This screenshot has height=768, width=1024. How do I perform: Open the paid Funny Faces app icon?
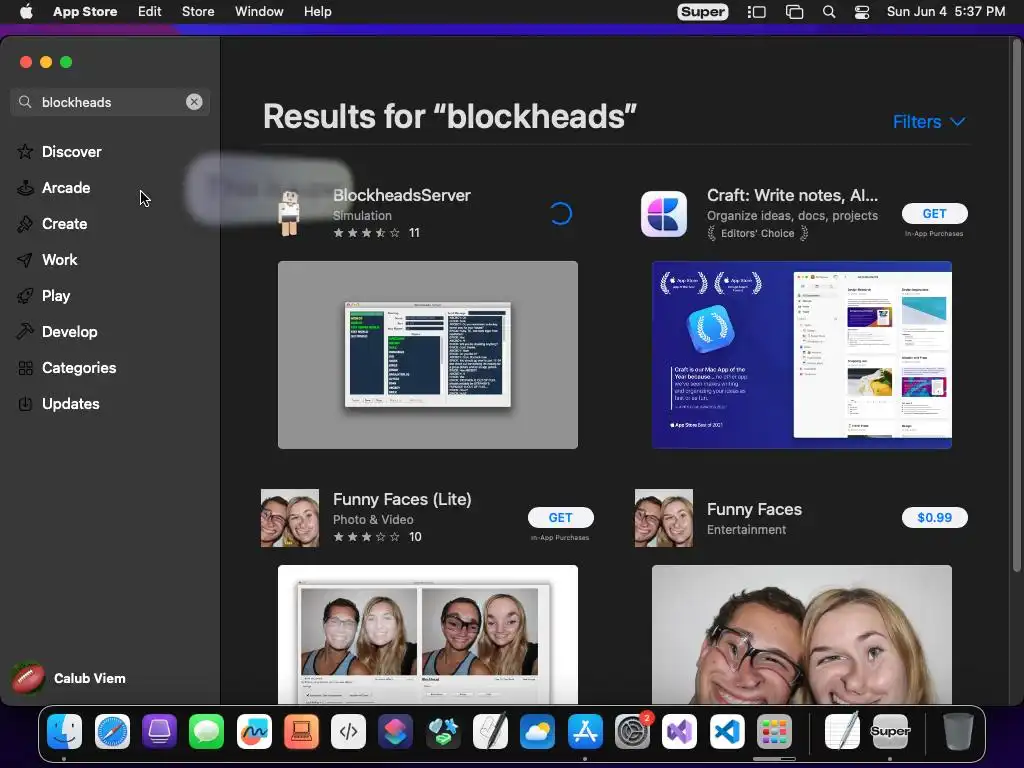tap(664, 518)
